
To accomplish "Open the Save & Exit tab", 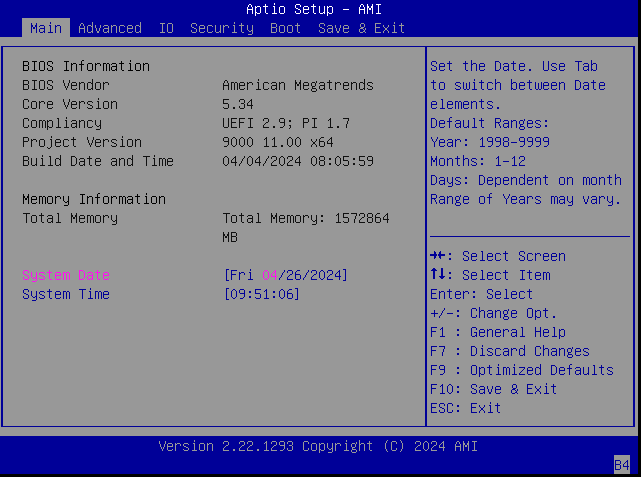I will pyautogui.click(x=362, y=28).
